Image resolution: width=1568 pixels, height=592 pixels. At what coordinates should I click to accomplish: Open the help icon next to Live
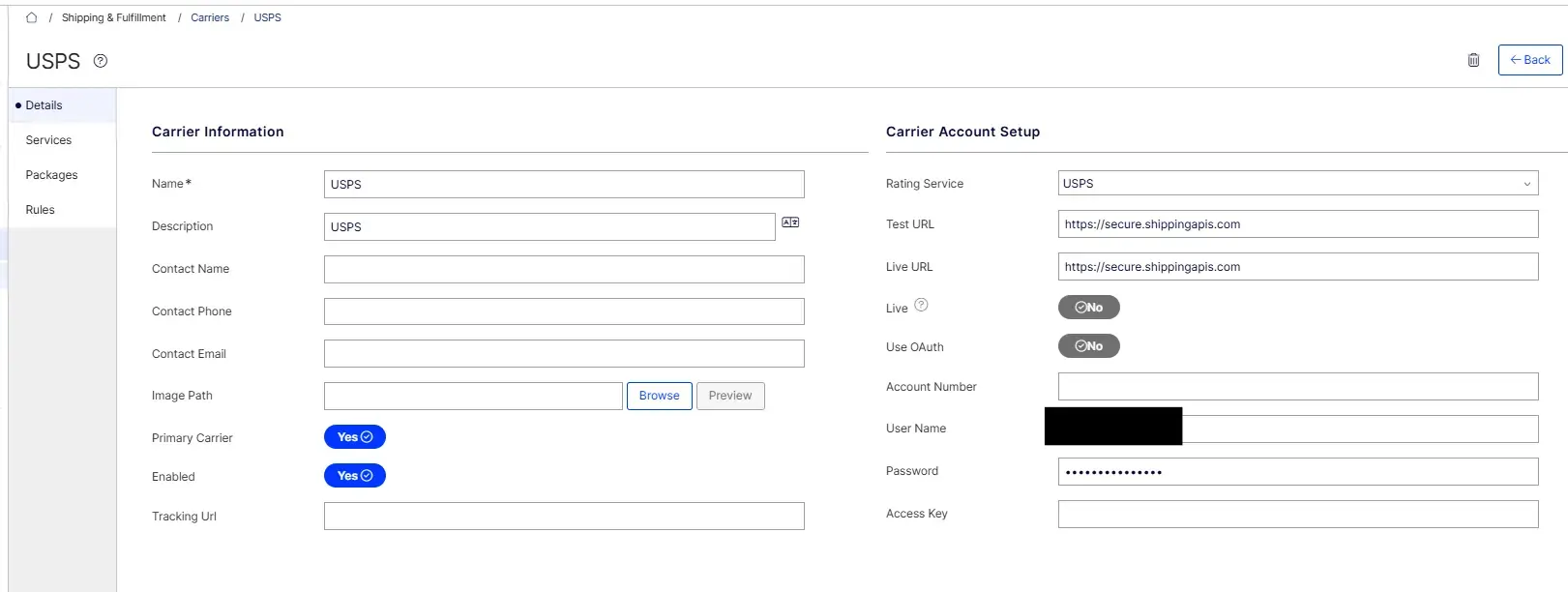tap(921, 305)
